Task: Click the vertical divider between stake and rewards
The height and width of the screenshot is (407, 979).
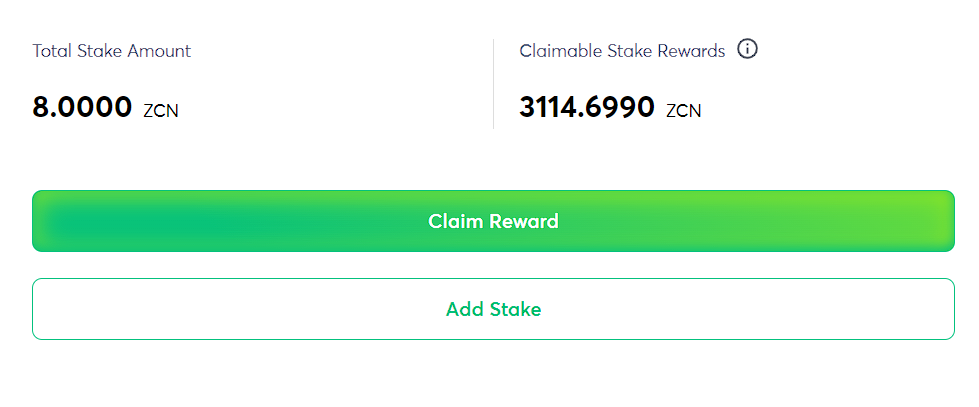Action: tap(494, 84)
